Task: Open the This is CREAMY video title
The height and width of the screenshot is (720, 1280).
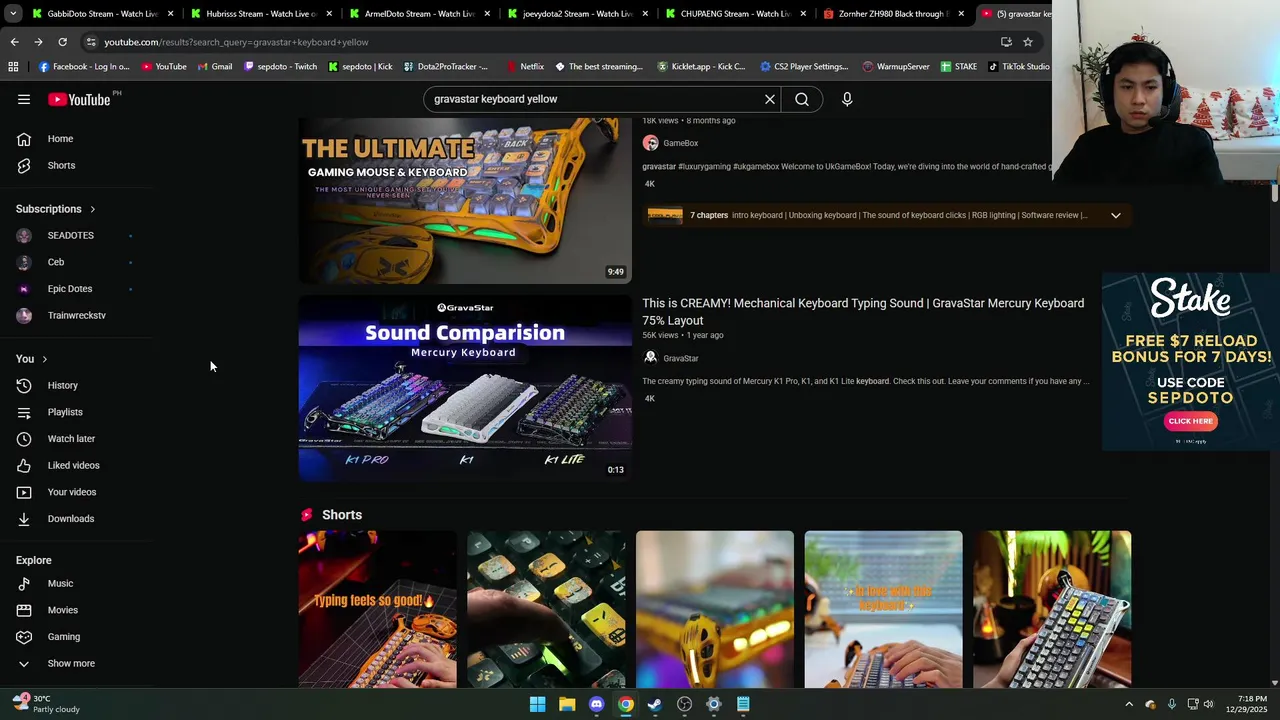Action: pos(863,312)
